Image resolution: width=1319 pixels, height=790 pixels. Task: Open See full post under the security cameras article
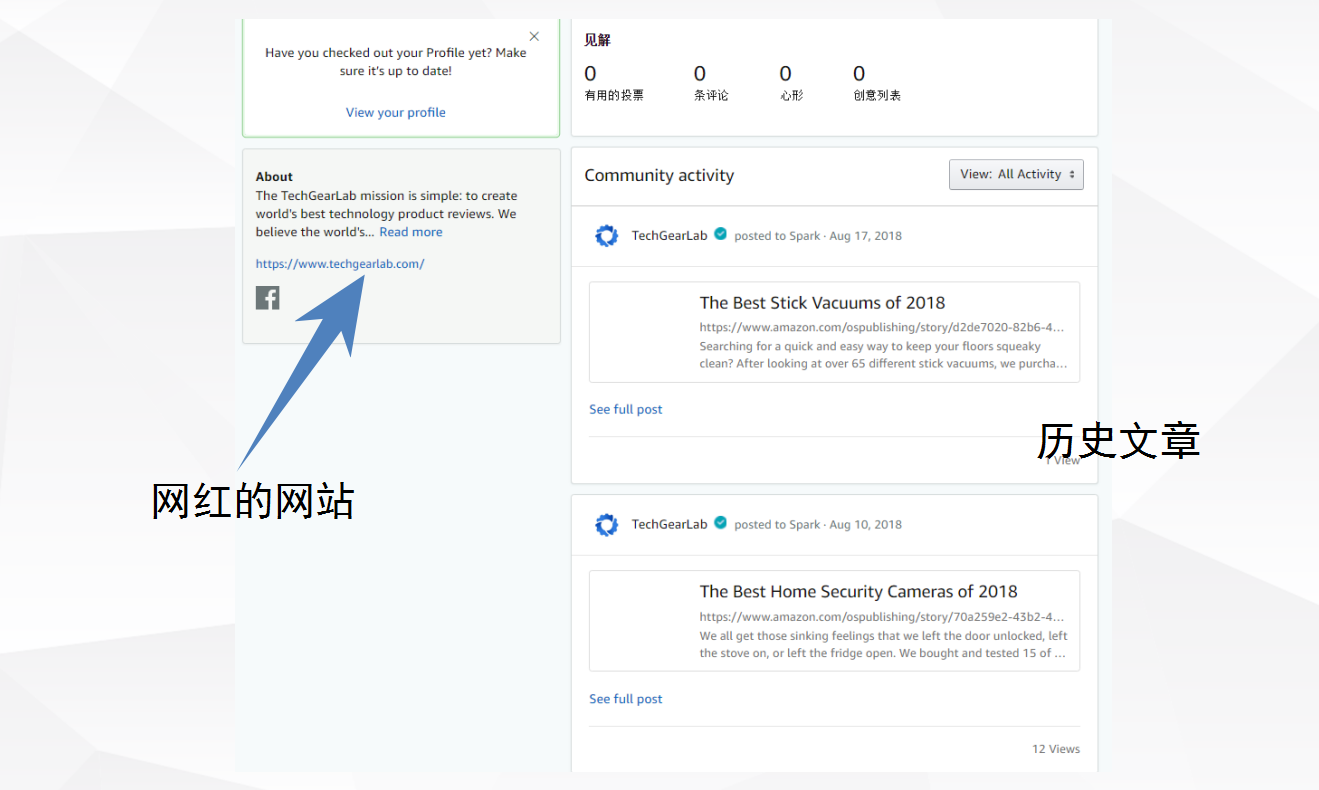pyautogui.click(x=625, y=698)
